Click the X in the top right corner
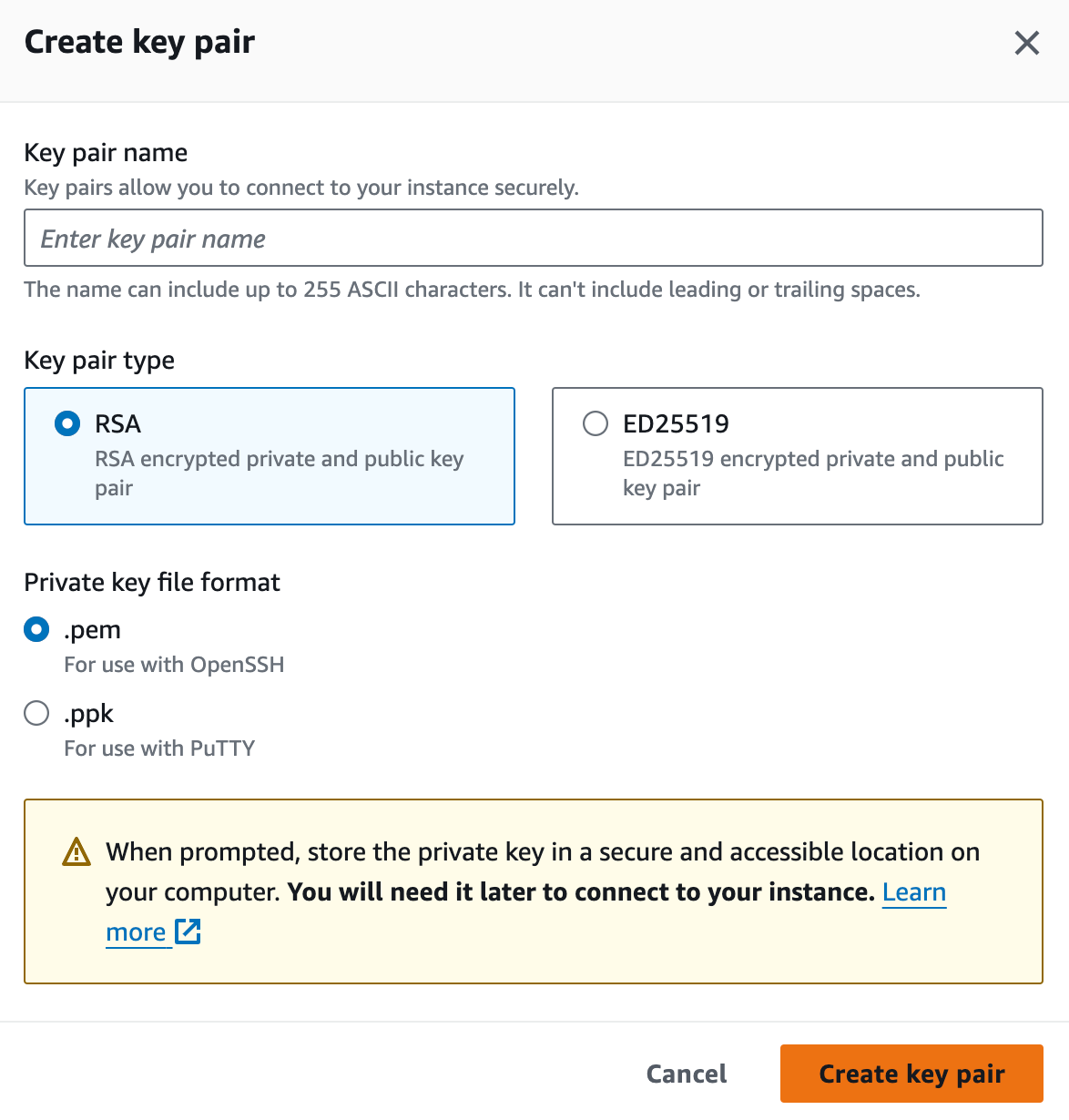The width and height of the screenshot is (1069, 1120). point(1026,43)
